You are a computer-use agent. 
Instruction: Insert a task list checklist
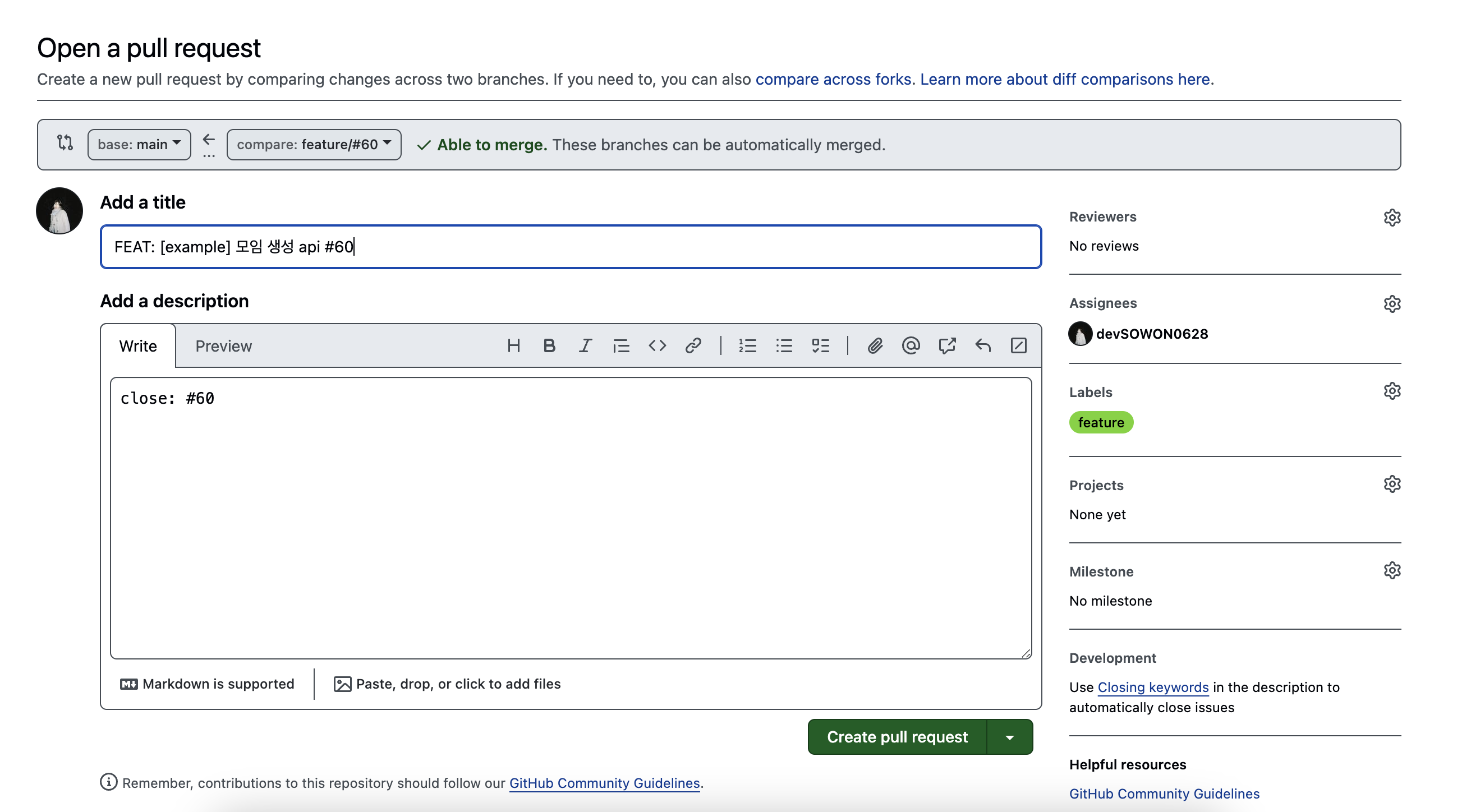click(820, 346)
